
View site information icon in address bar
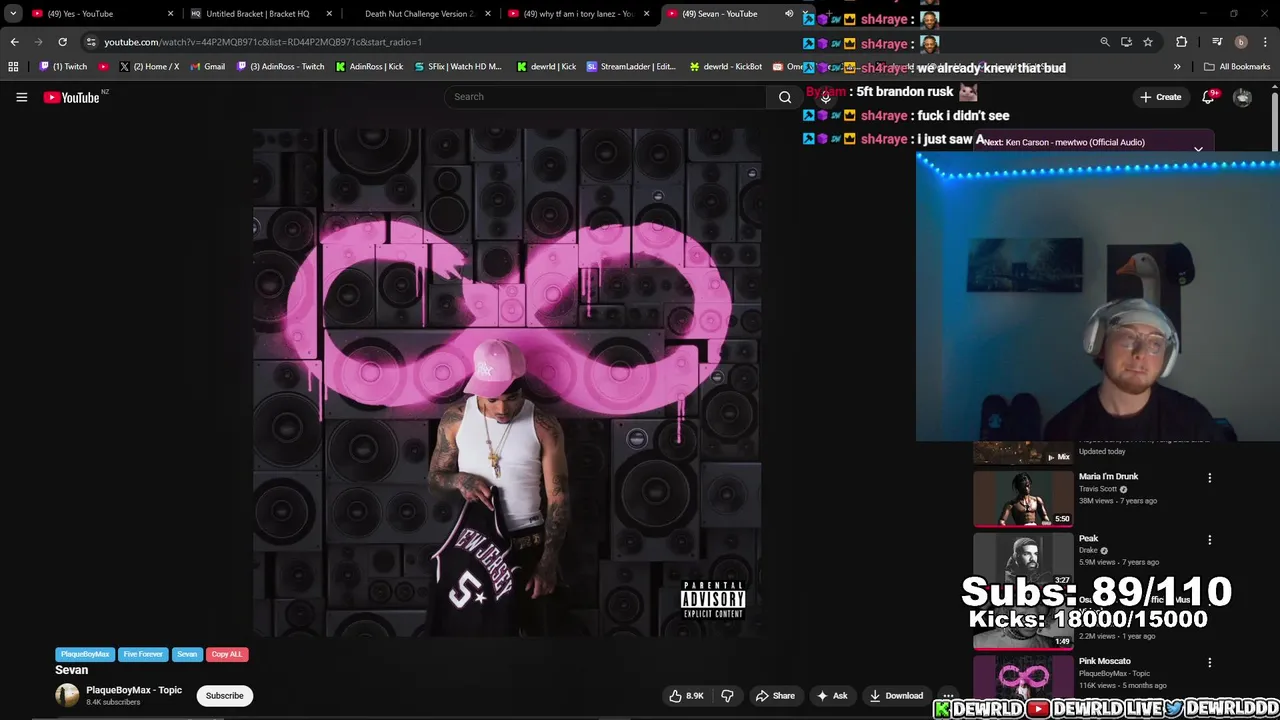tap(91, 42)
